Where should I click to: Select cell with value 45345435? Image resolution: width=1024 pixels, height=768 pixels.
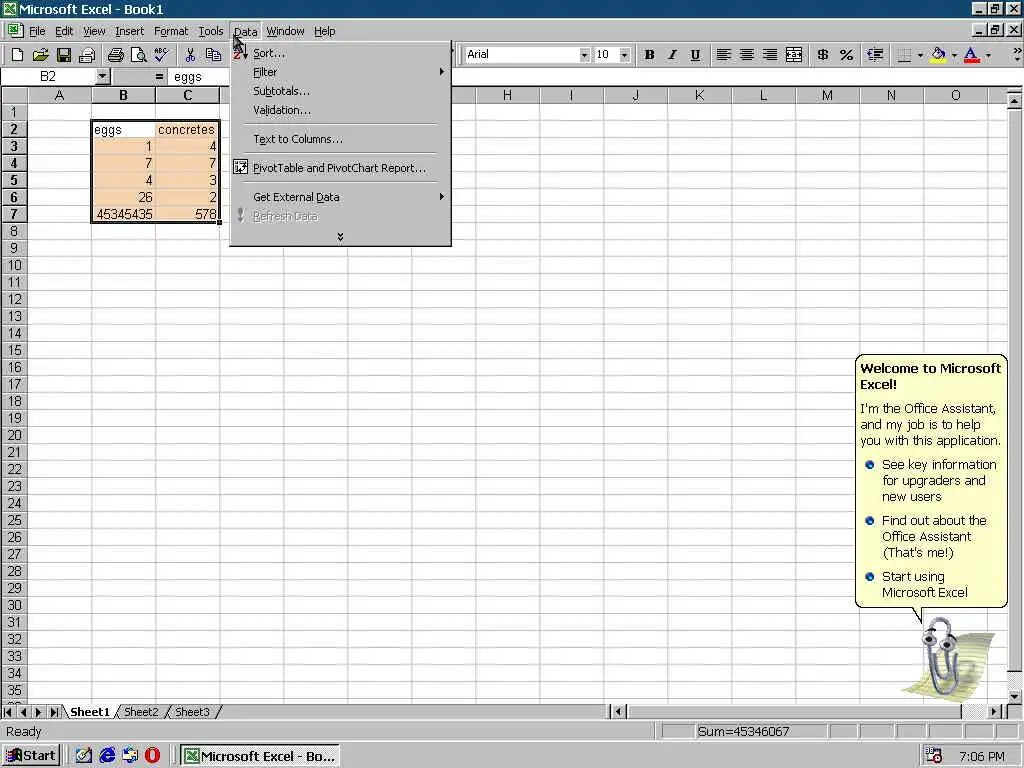click(123, 214)
